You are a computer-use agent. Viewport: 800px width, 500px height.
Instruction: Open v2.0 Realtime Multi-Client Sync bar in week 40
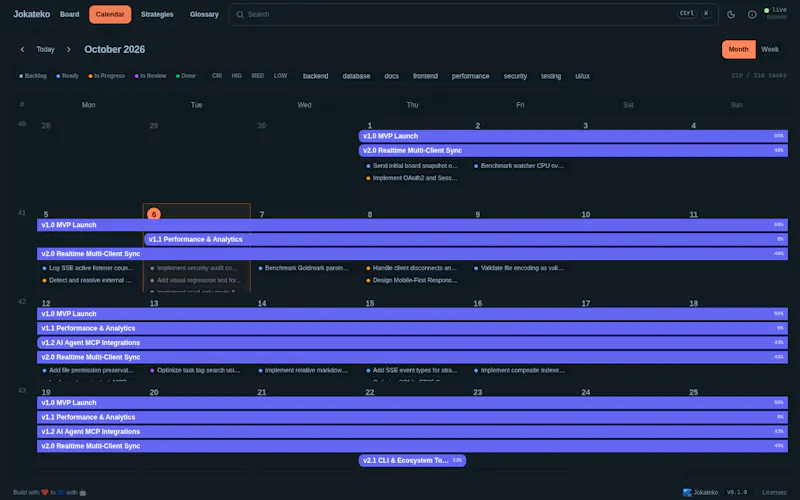tap(573, 151)
